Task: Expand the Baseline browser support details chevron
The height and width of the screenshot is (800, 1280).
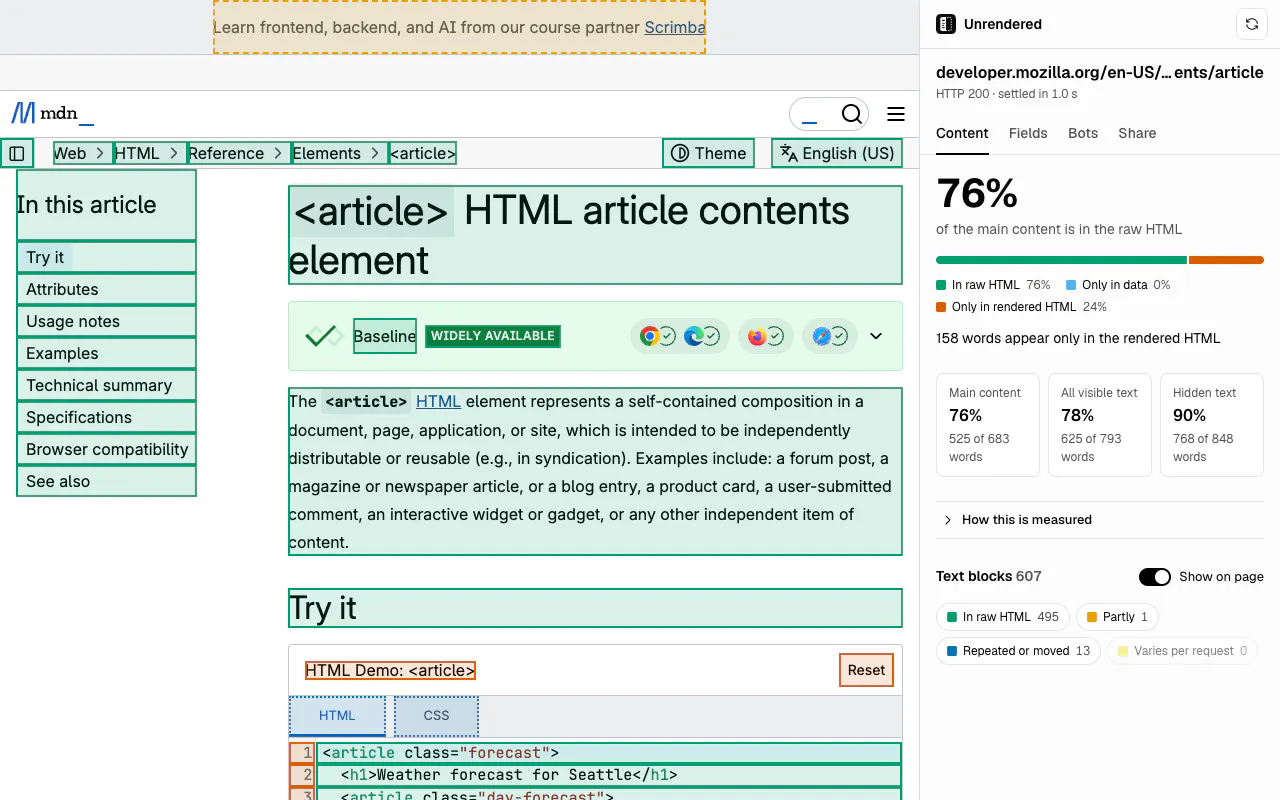Action: [x=876, y=336]
